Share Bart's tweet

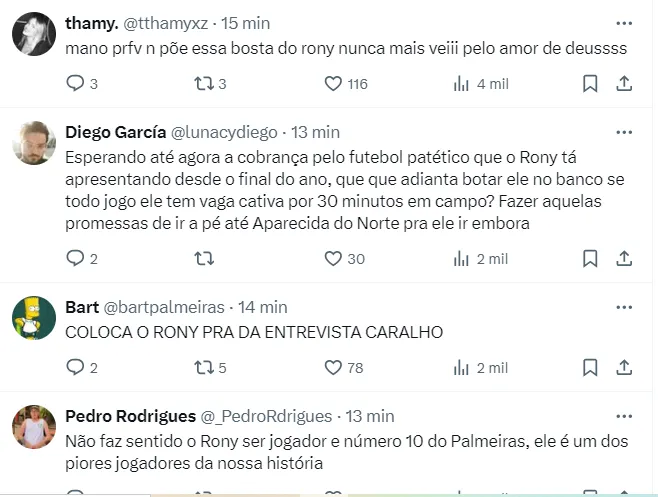point(623,368)
